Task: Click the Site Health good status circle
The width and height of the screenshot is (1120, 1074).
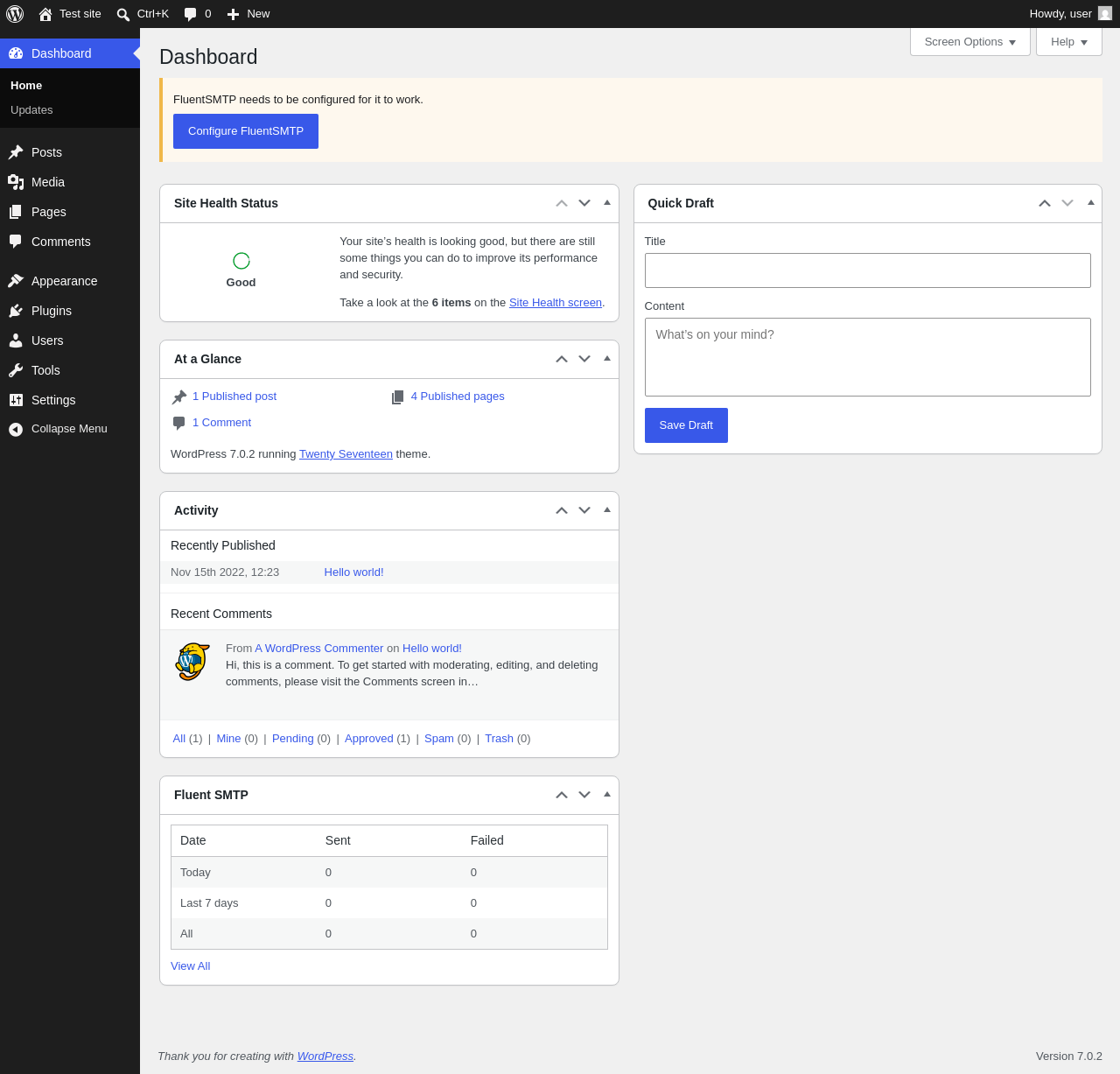Action: pyautogui.click(x=241, y=261)
